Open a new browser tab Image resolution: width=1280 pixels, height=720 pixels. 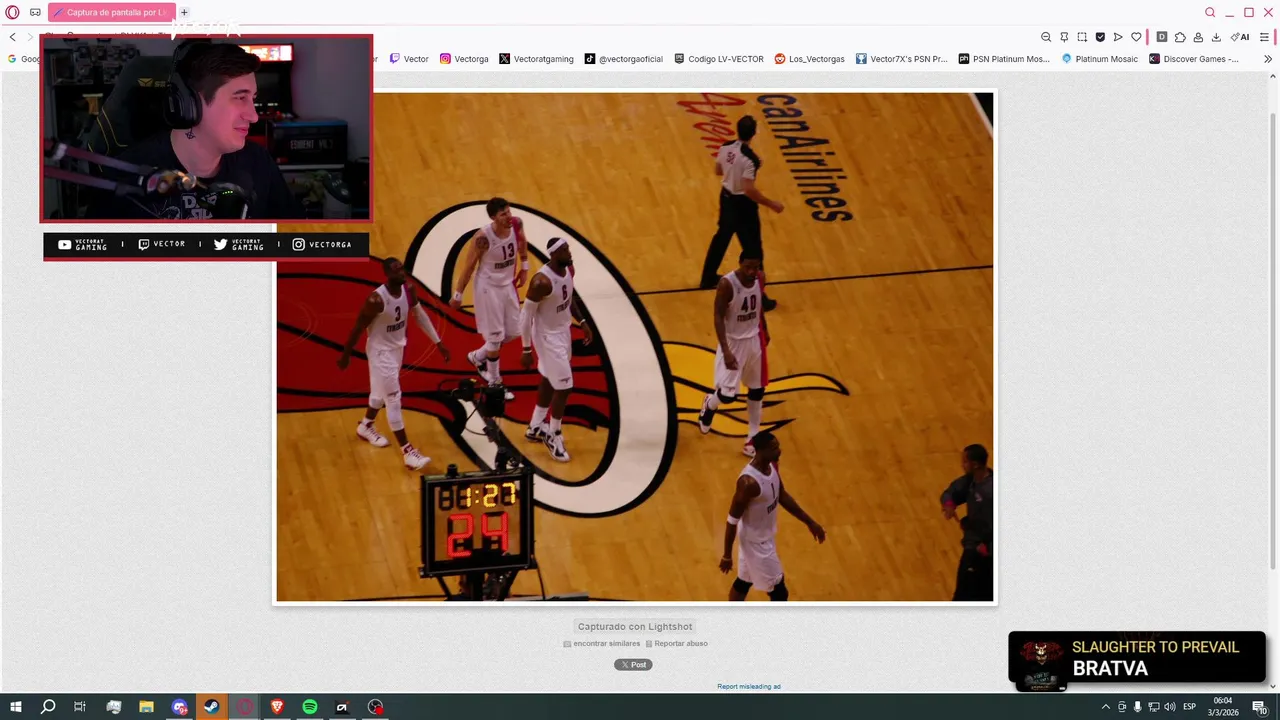[184, 12]
